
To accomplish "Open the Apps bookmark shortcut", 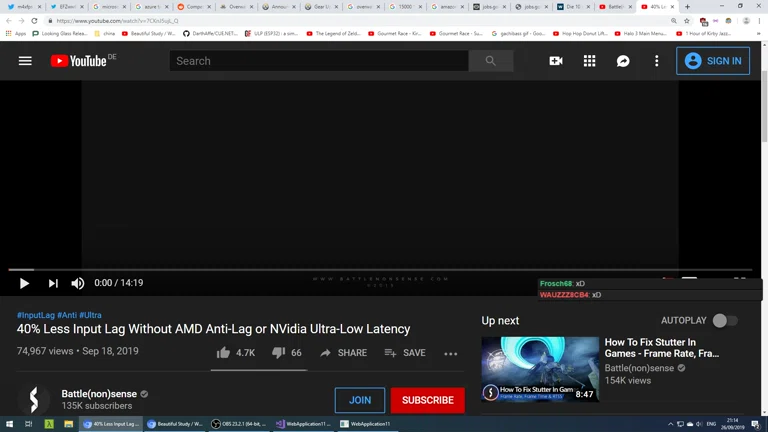I will pyautogui.click(x=16, y=33).
